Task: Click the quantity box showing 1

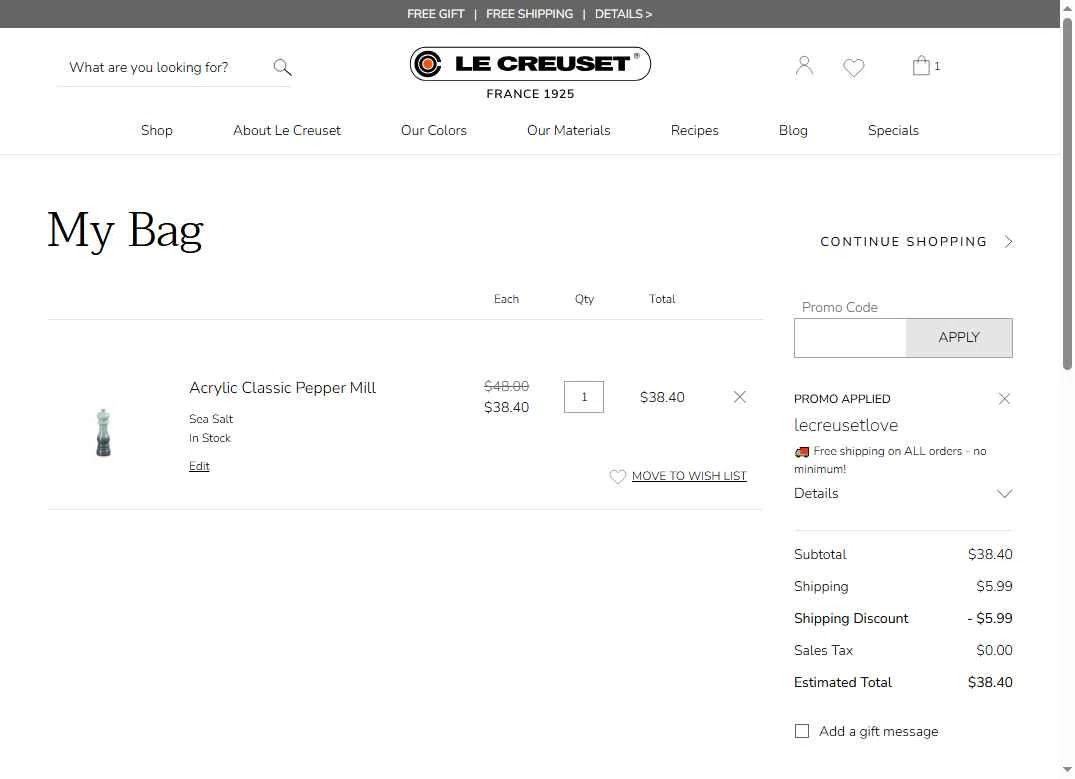Action: tap(583, 397)
